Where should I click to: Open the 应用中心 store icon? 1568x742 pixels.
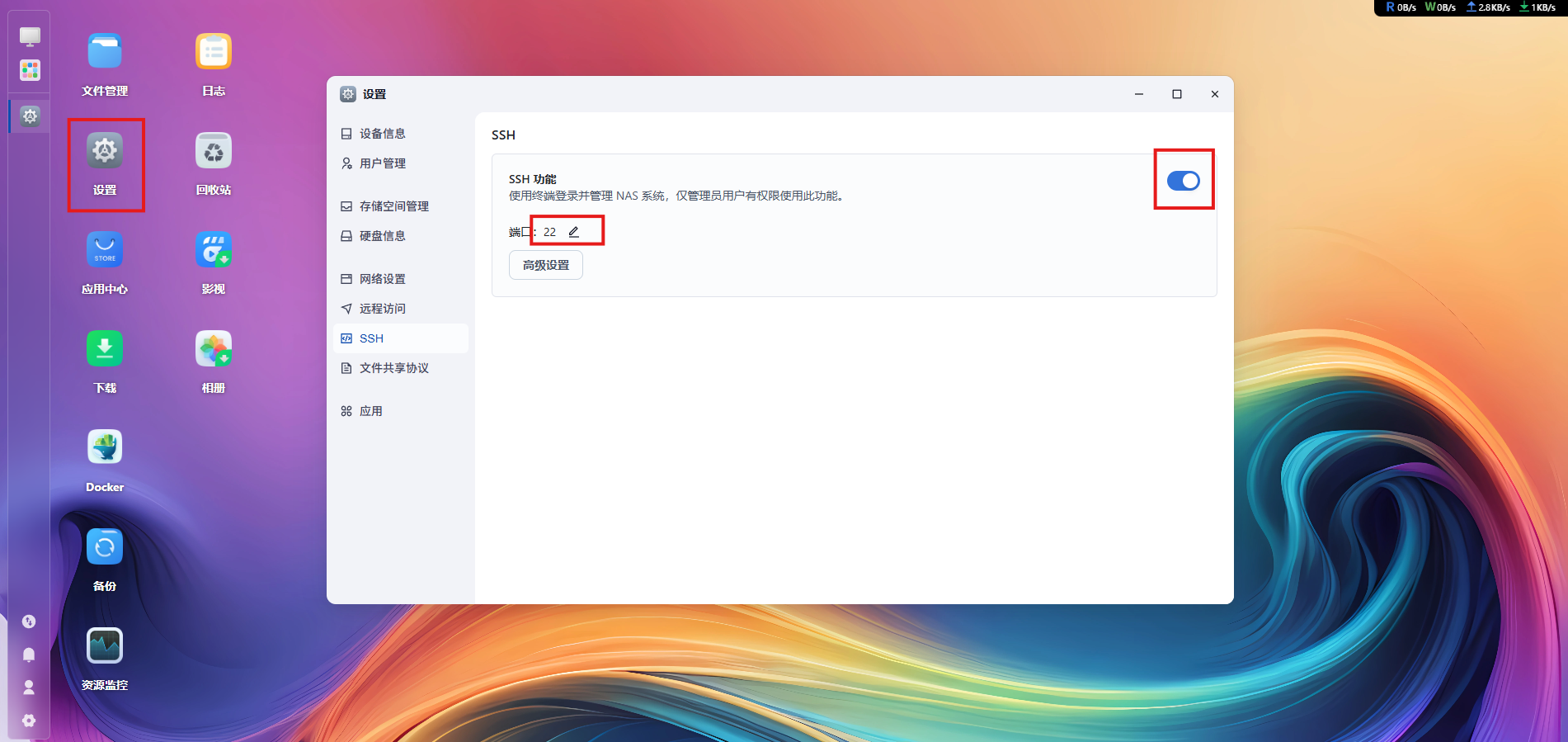105,250
